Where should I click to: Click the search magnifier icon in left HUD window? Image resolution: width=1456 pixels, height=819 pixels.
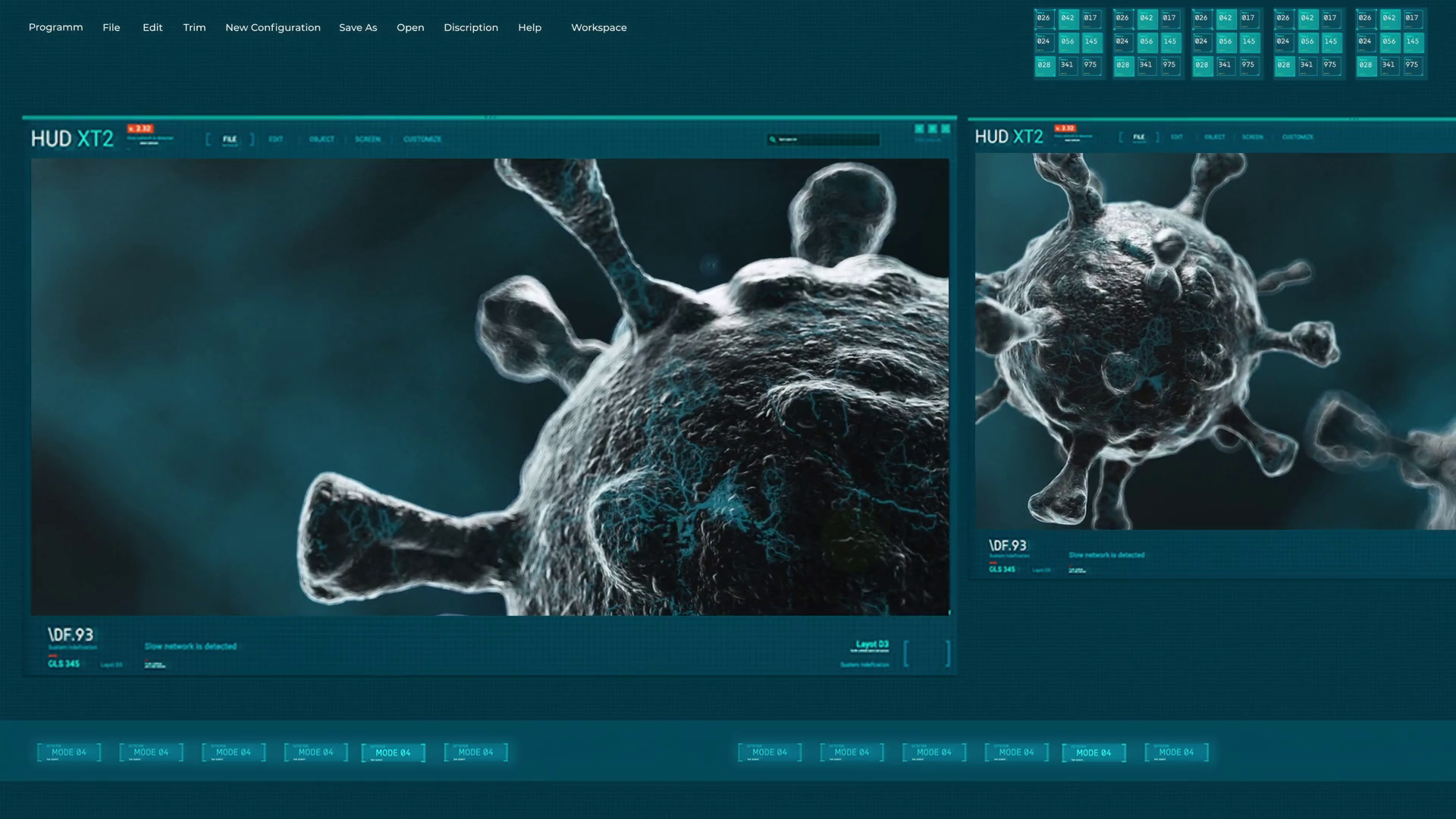point(773,140)
